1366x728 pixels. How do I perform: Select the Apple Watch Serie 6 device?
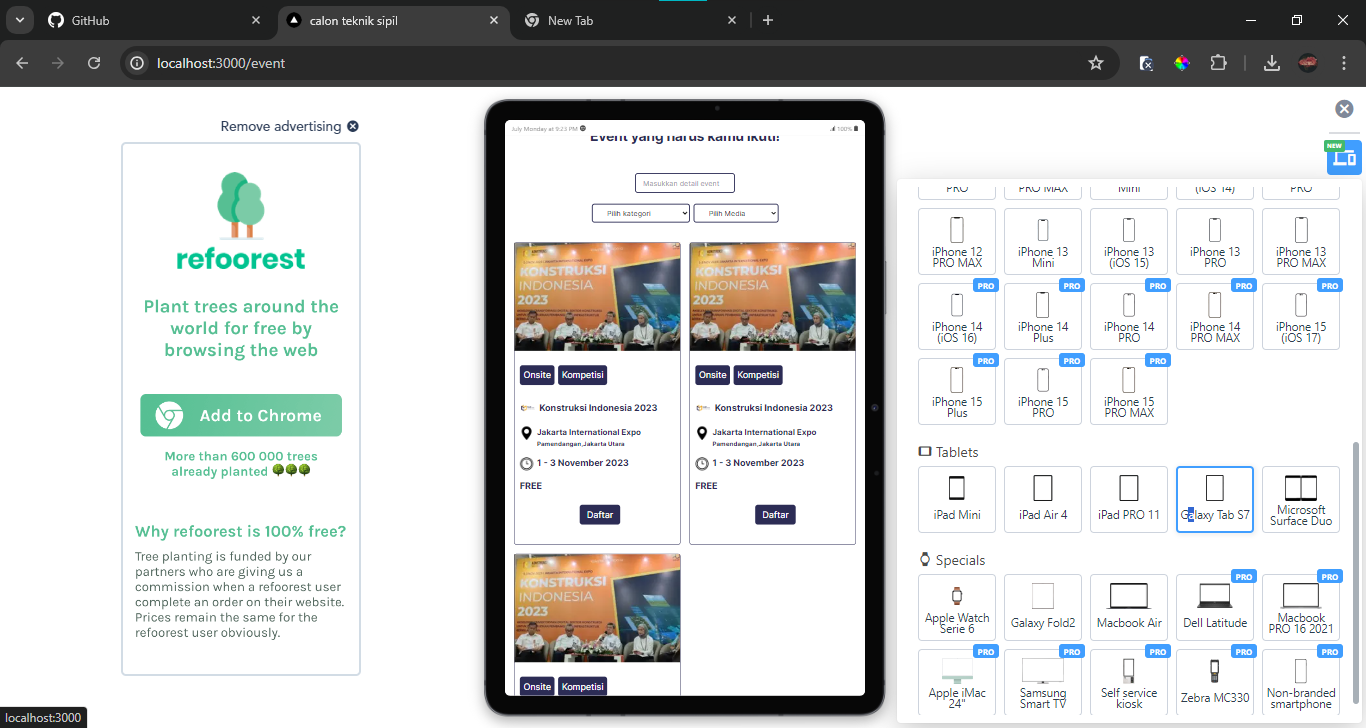tap(957, 607)
